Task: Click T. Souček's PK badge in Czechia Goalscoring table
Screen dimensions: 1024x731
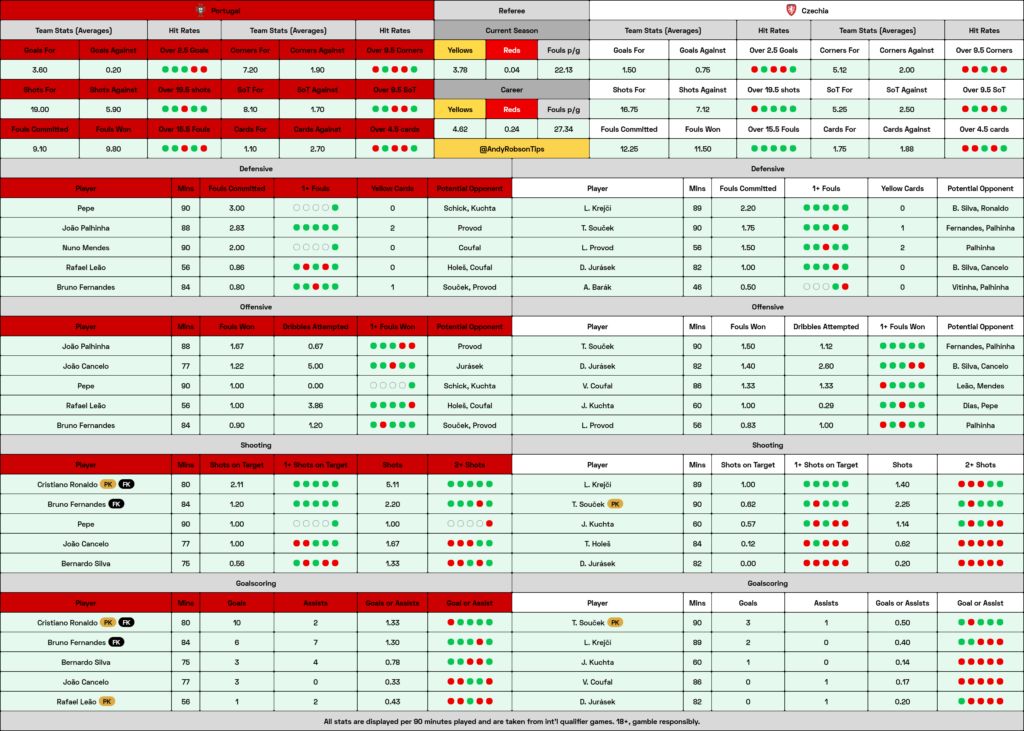Action: point(615,622)
